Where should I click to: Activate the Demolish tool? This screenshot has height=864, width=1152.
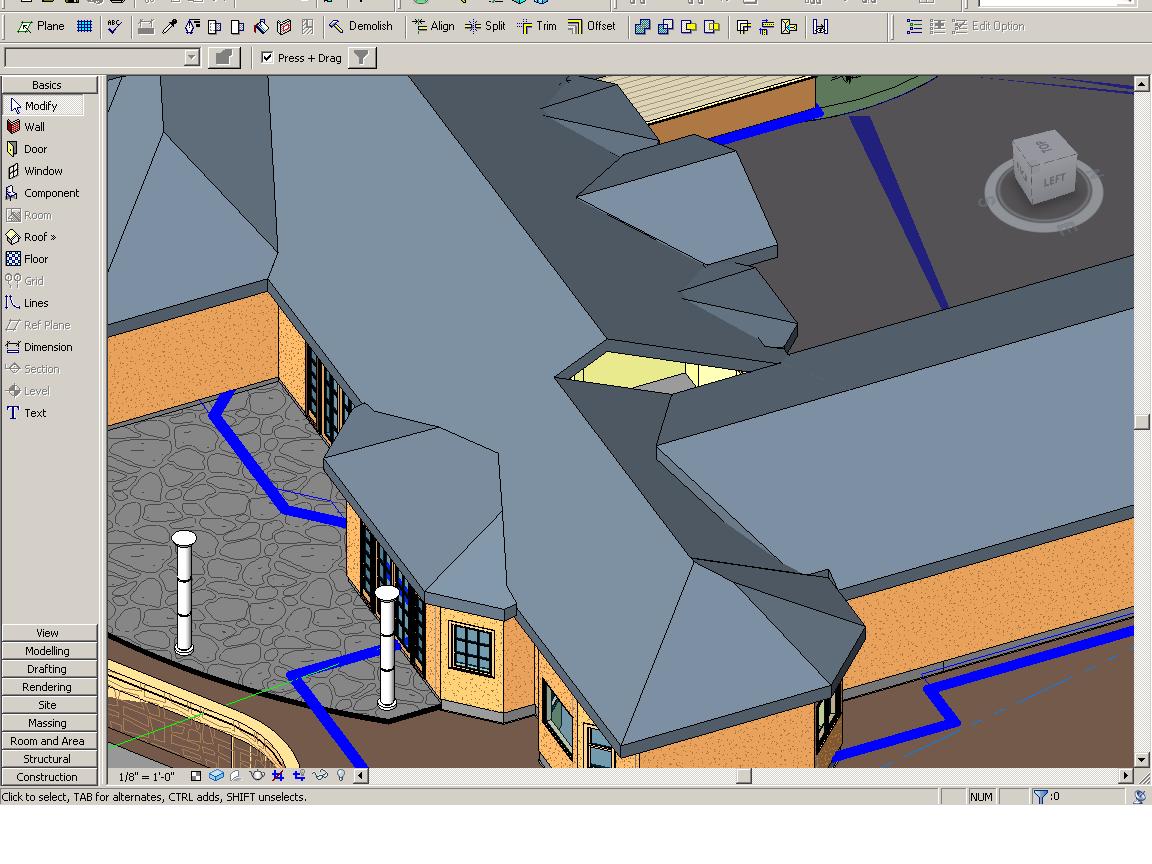361,26
